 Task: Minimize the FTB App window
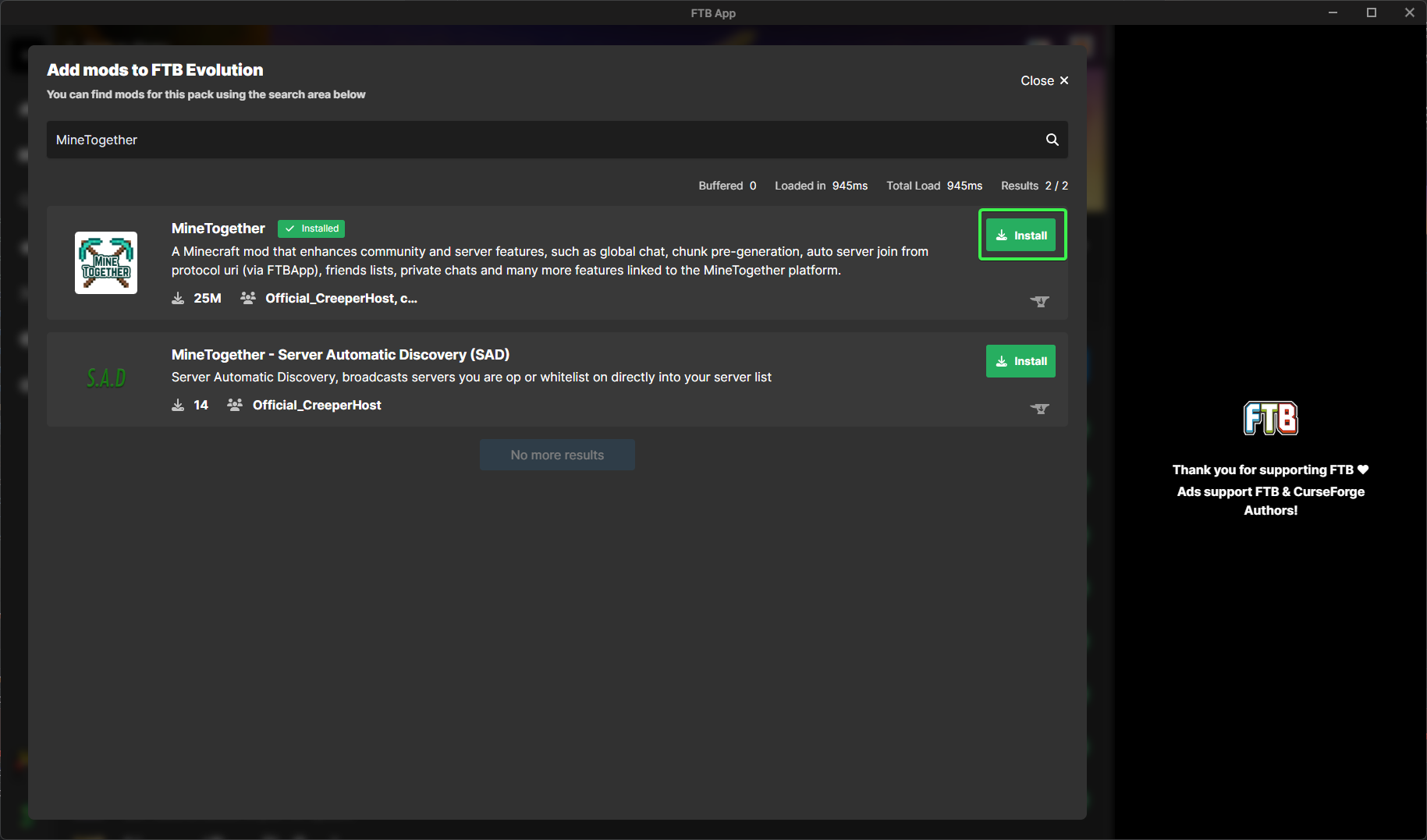pos(1333,12)
